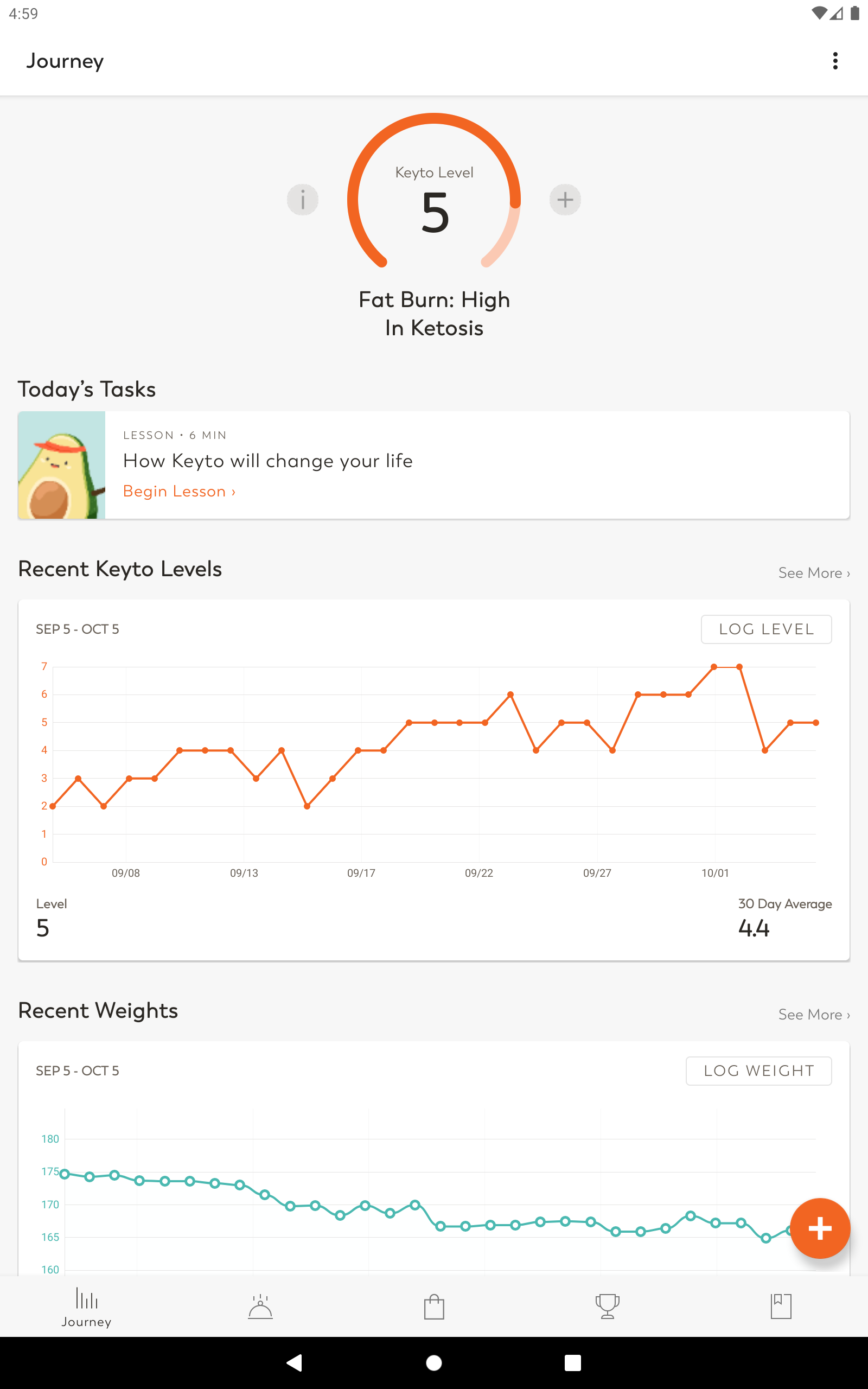Open the three-dot overflow menu
Viewport: 868px width, 1389px height.
pyautogui.click(x=835, y=61)
